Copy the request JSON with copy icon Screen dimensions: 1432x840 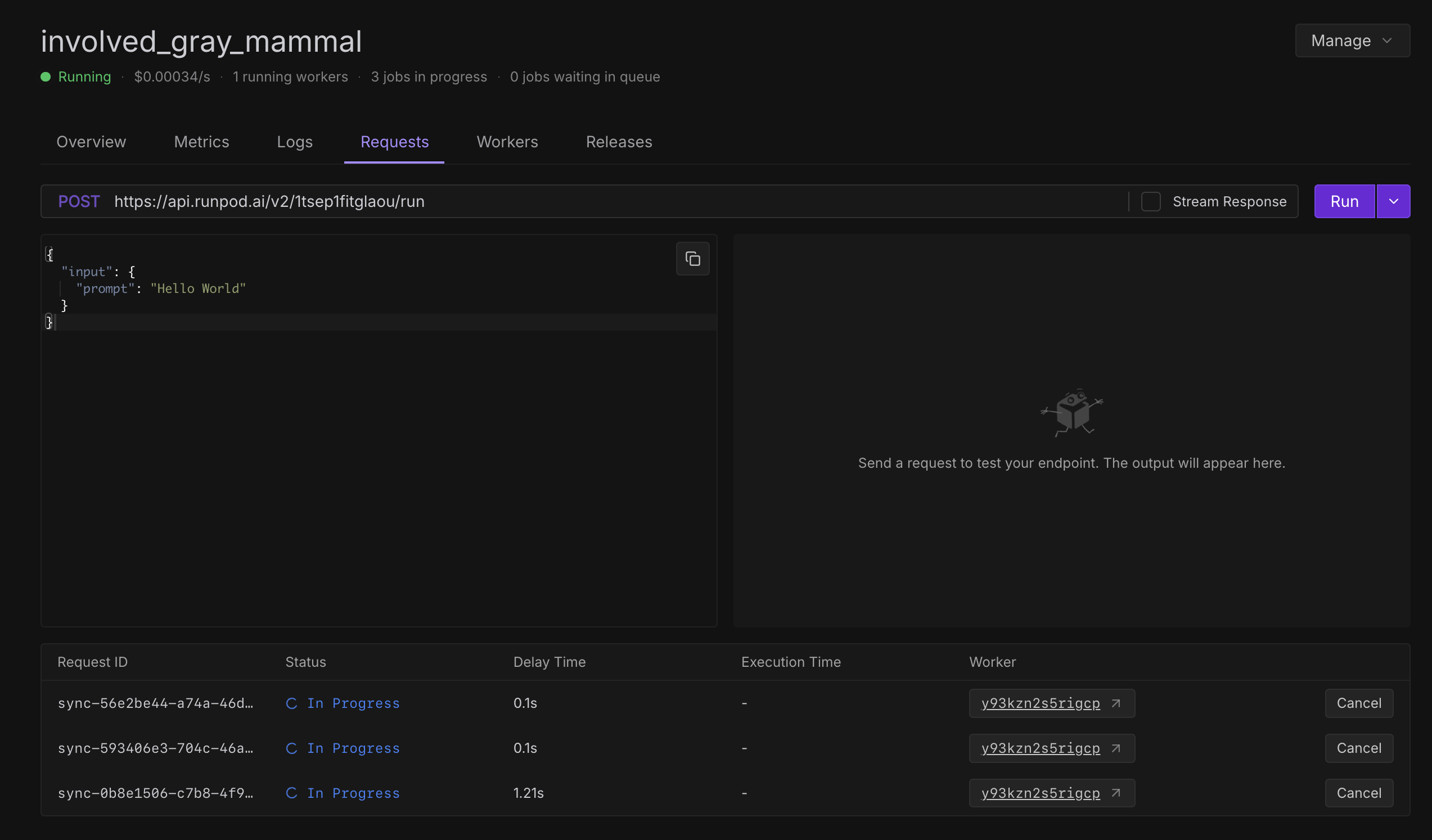click(x=692, y=259)
